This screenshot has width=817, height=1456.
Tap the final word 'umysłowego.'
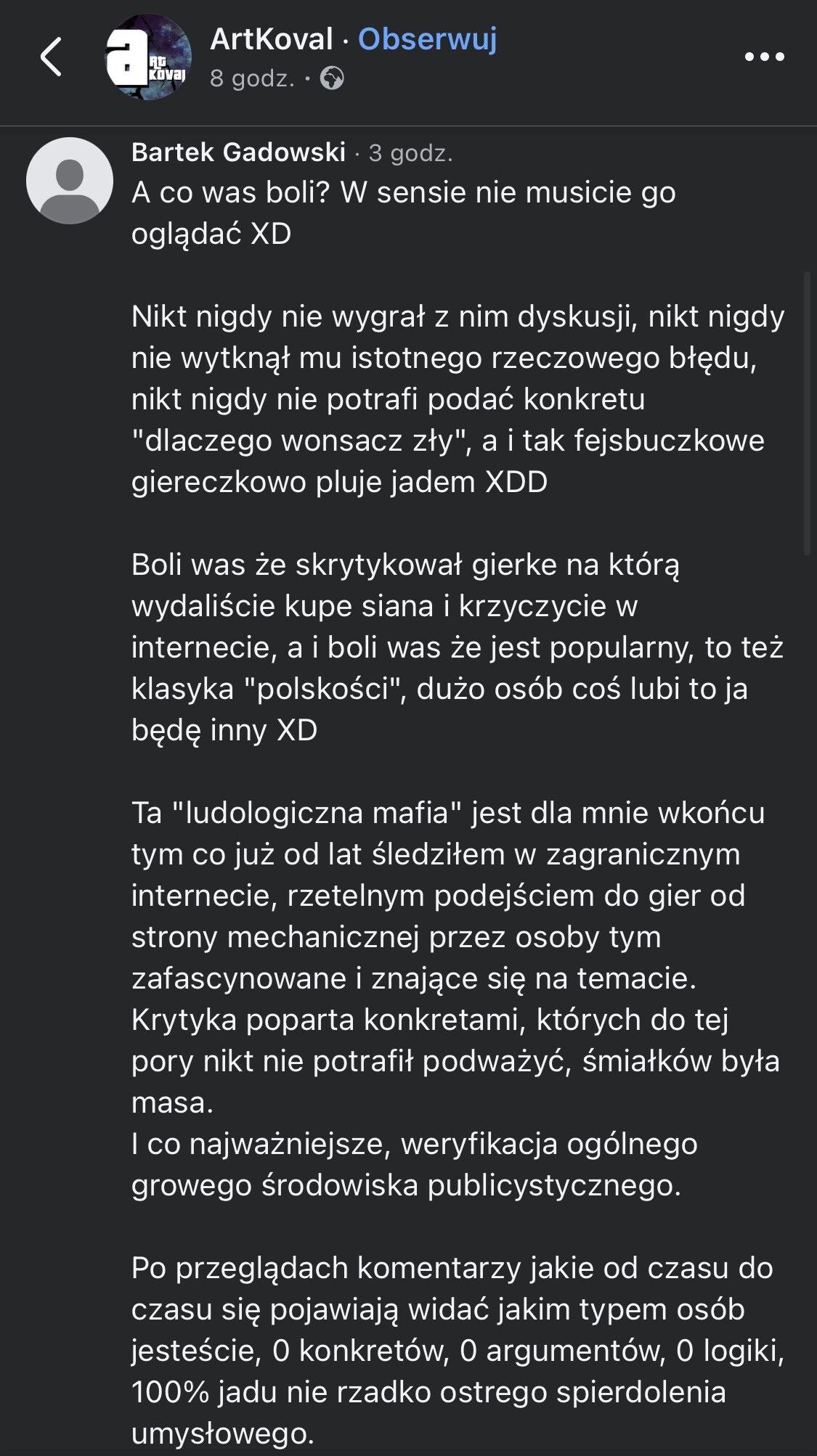click(x=223, y=1433)
